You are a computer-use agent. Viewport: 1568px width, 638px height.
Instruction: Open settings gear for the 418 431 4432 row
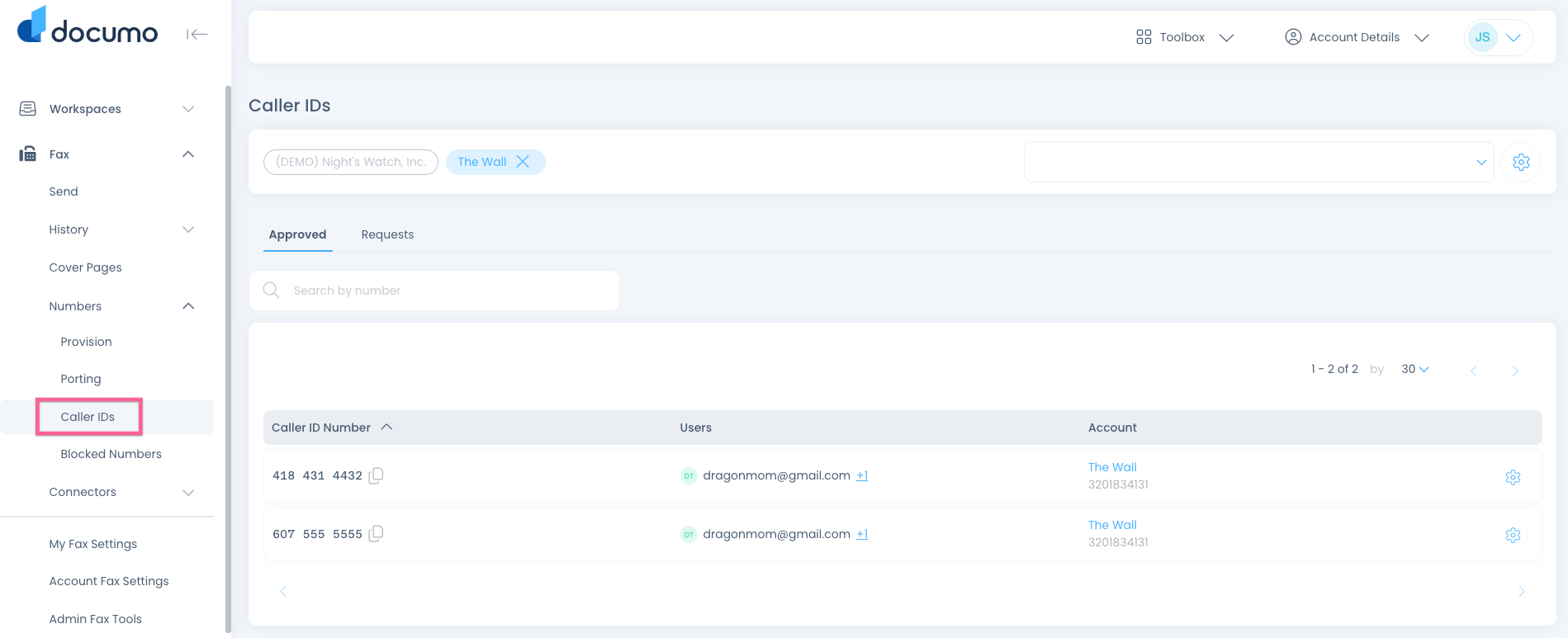click(1513, 477)
